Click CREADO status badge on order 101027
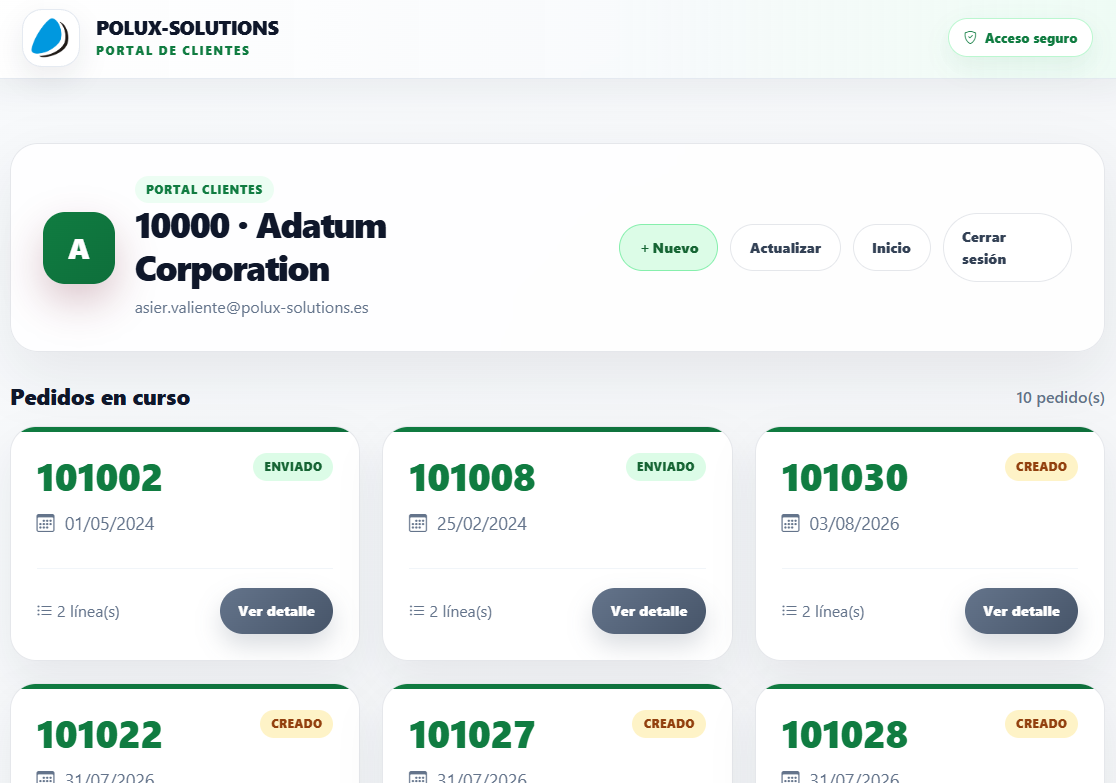 pyautogui.click(x=669, y=724)
